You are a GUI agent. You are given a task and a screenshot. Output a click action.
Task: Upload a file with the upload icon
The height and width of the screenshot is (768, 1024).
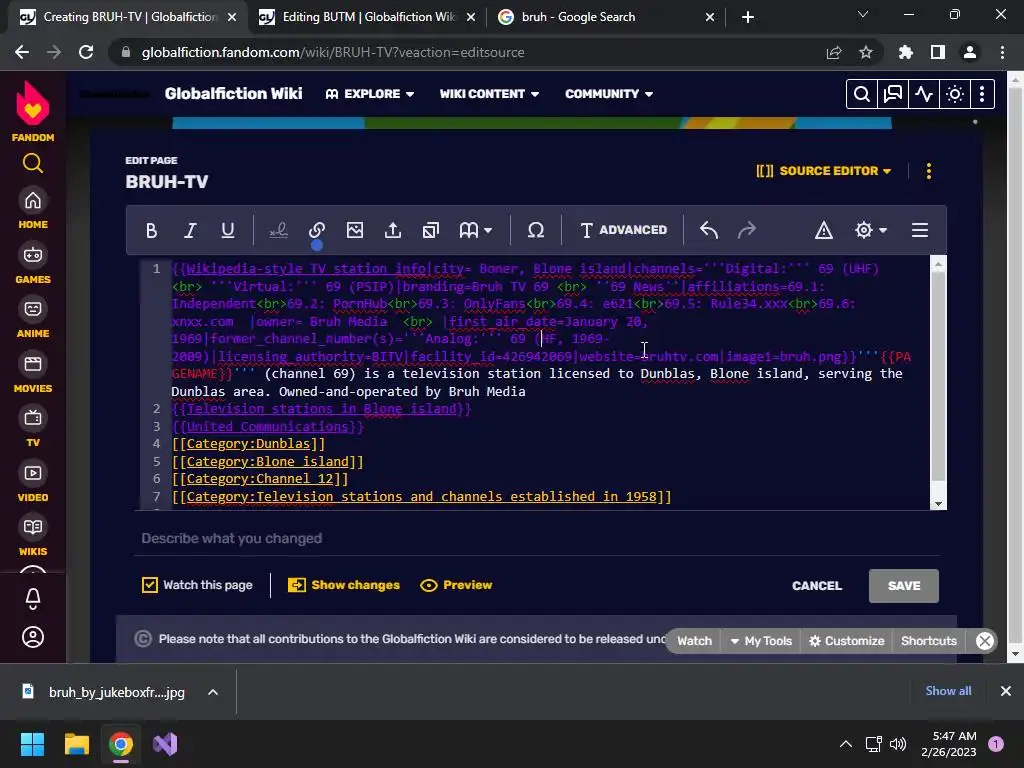[x=392, y=231]
